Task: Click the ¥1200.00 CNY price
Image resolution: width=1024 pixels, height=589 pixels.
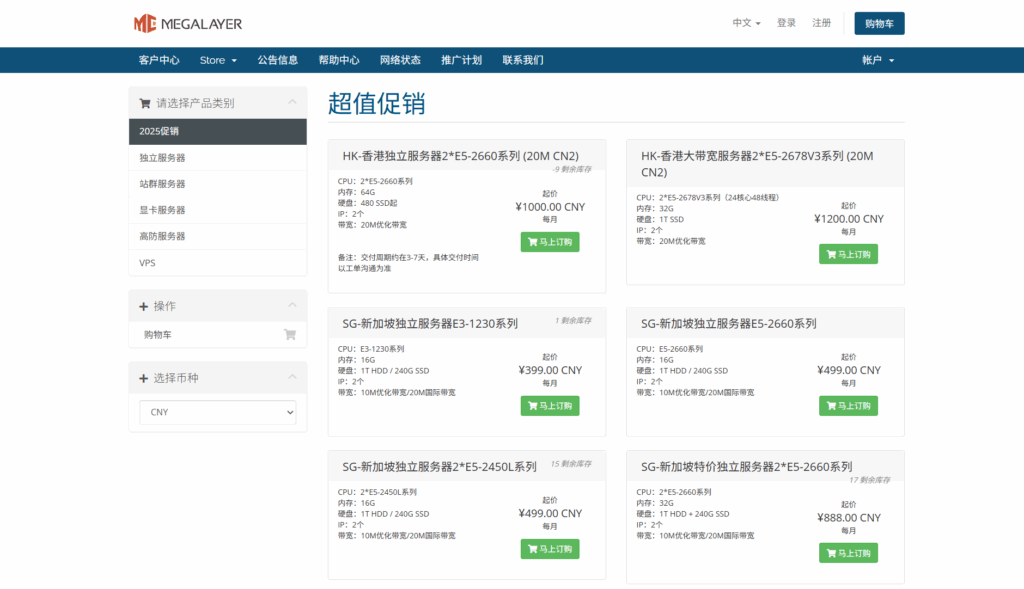Action: pos(848,219)
